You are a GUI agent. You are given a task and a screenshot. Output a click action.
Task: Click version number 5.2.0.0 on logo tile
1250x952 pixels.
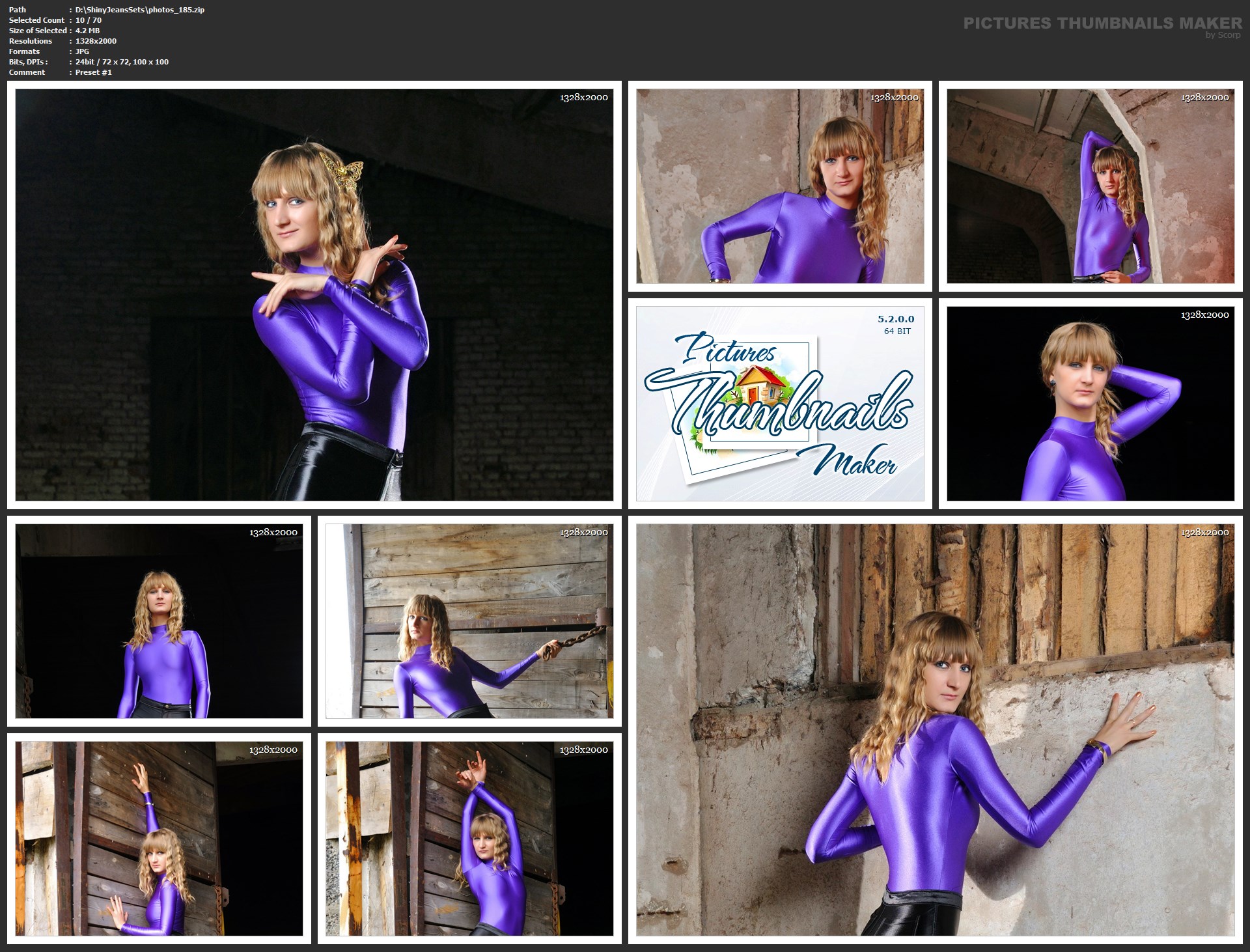pyautogui.click(x=896, y=319)
